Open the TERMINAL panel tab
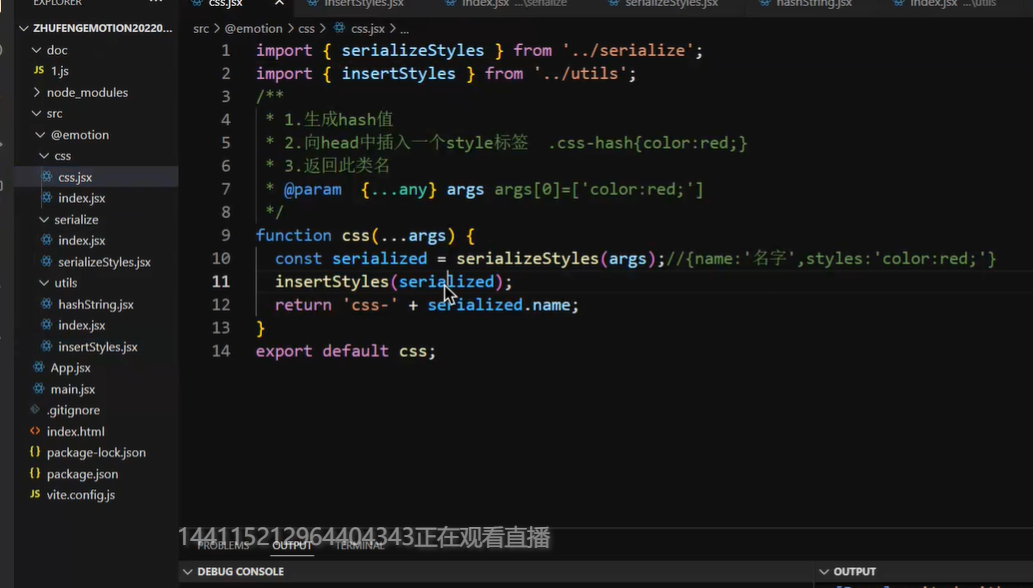The width and height of the screenshot is (1033, 588). click(359, 546)
